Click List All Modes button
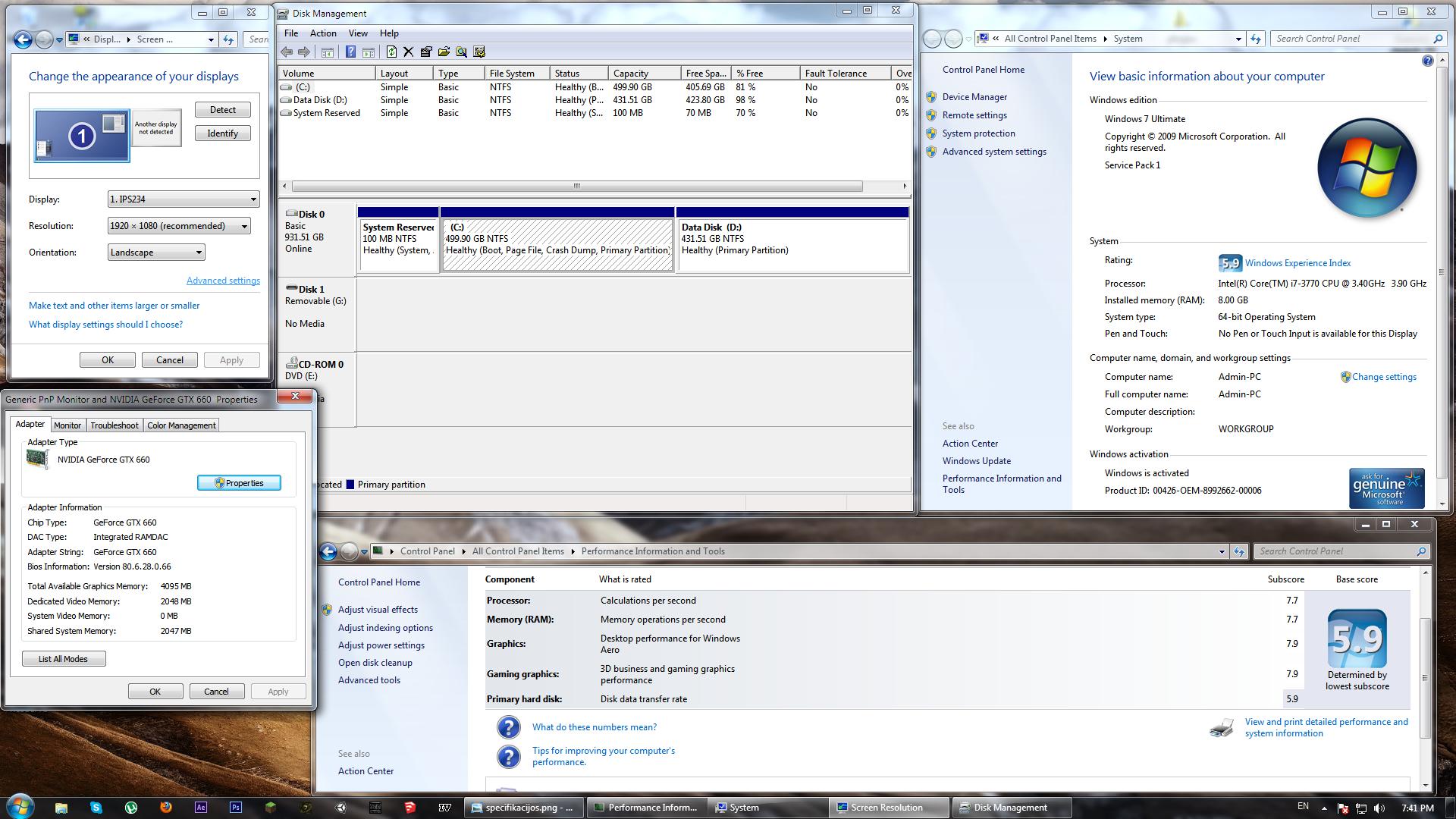The width and height of the screenshot is (1456, 819). pos(64,659)
